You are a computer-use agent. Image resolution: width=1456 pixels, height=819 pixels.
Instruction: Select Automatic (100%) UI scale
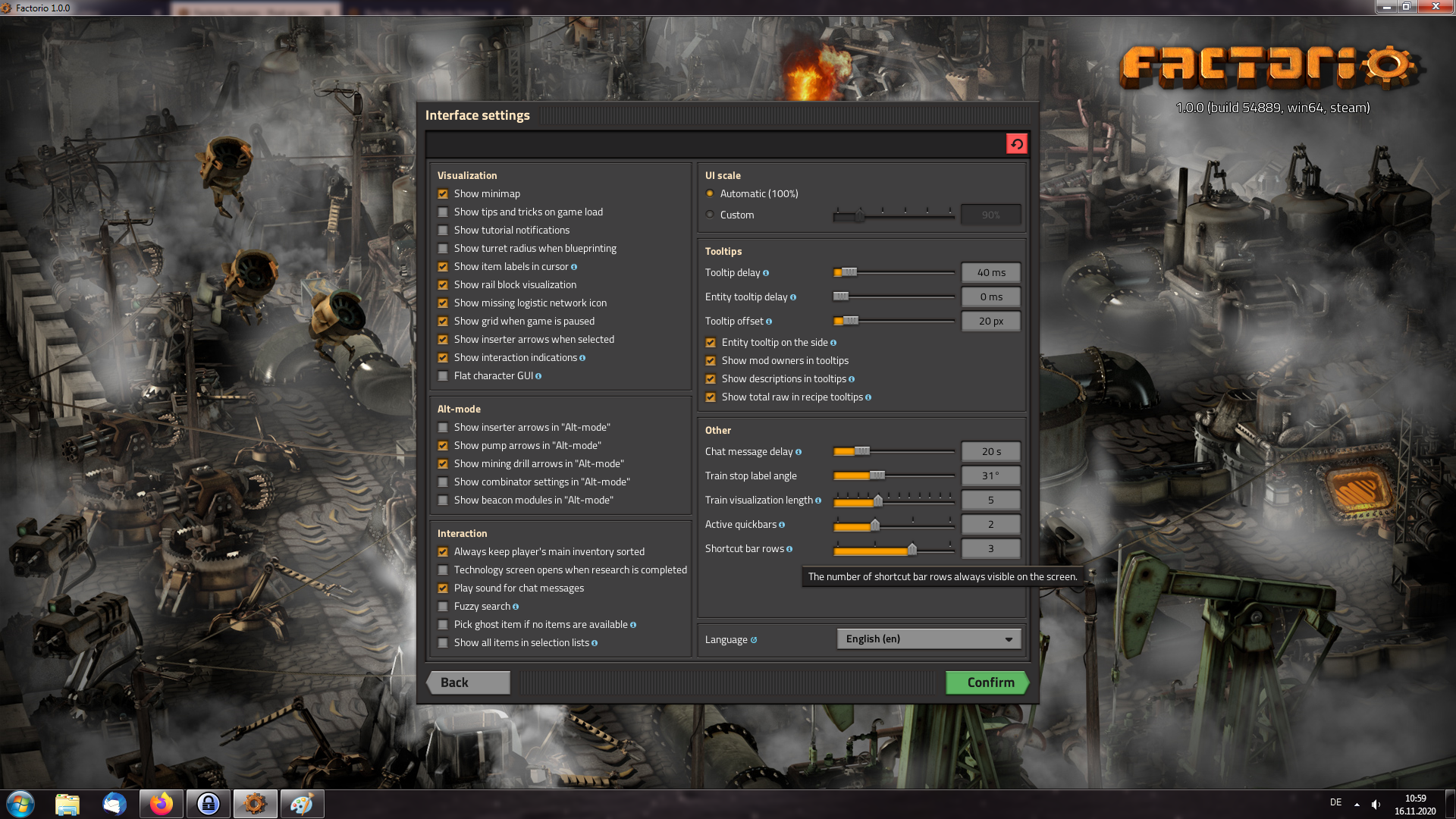click(x=710, y=193)
